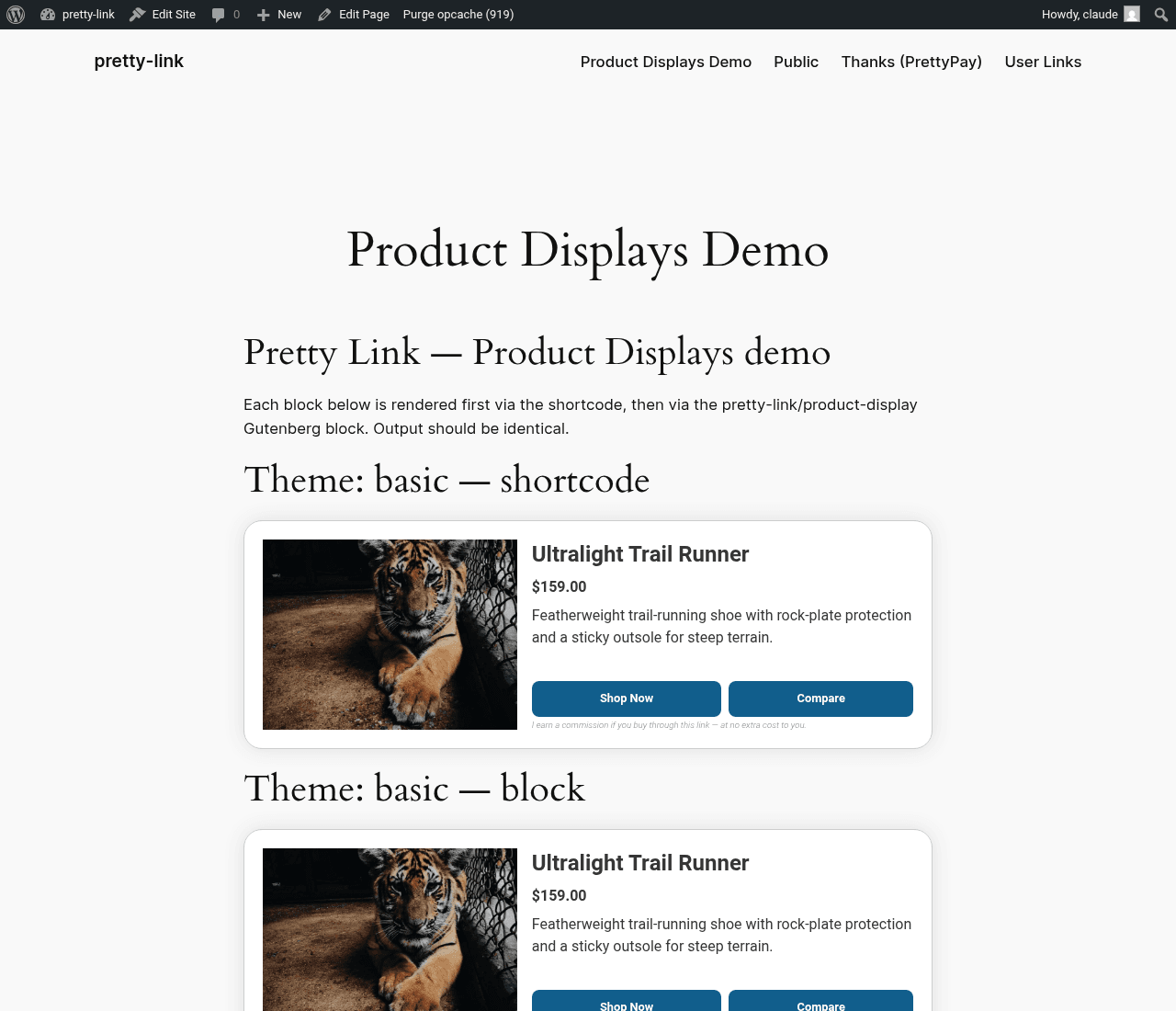Open Edit Site in admin bar

coord(163,15)
